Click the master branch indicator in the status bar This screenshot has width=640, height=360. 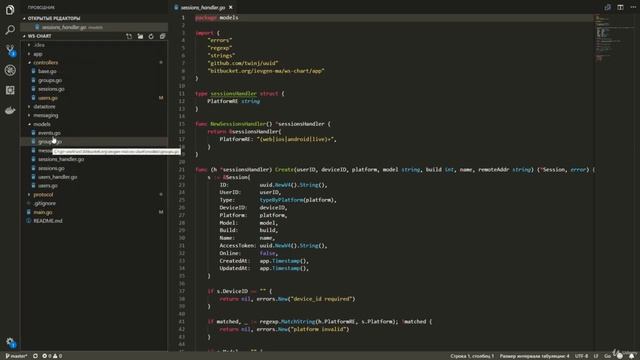[x=16, y=356]
